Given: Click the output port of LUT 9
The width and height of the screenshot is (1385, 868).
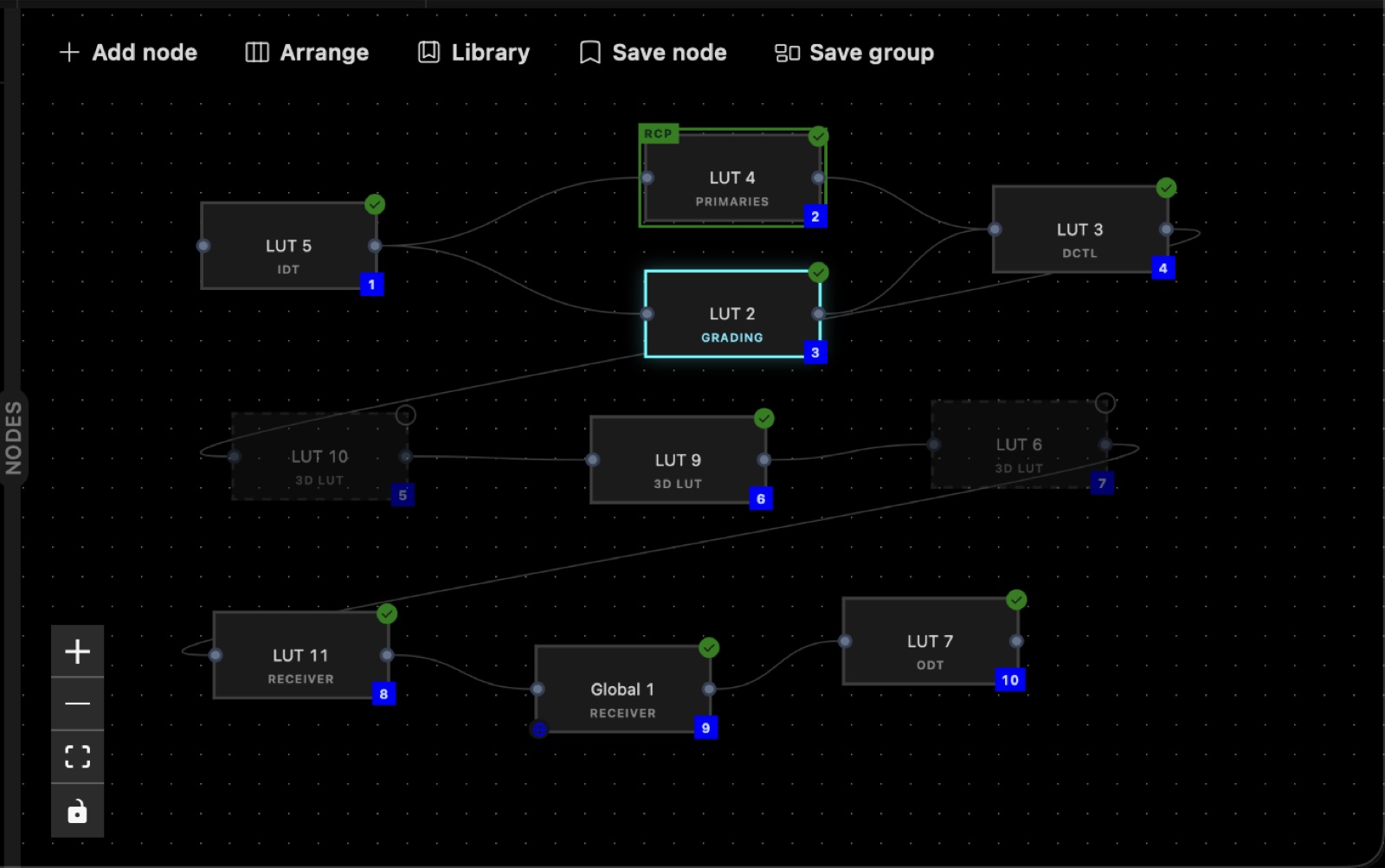Looking at the screenshot, I should 763,460.
